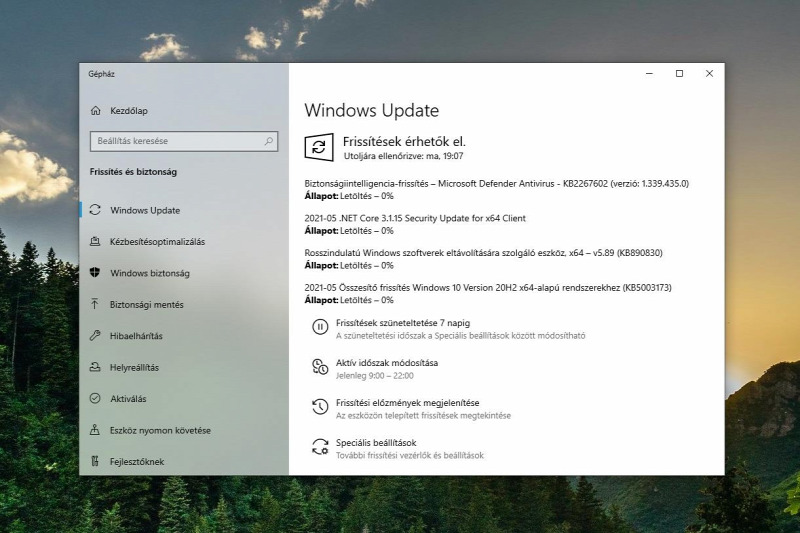Click the history icon for Frissítési előzmények
The width and height of the screenshot is (800, 533).
(x=320, y=407)
